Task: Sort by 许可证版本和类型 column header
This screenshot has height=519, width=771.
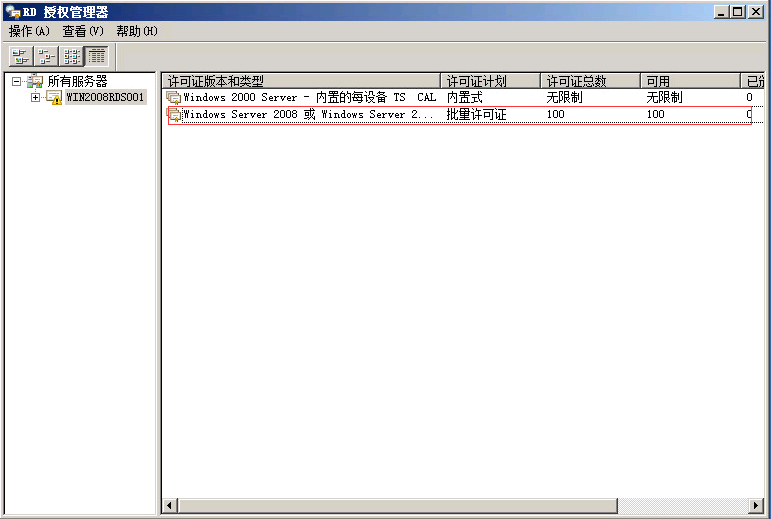Action: pos(301,81)
